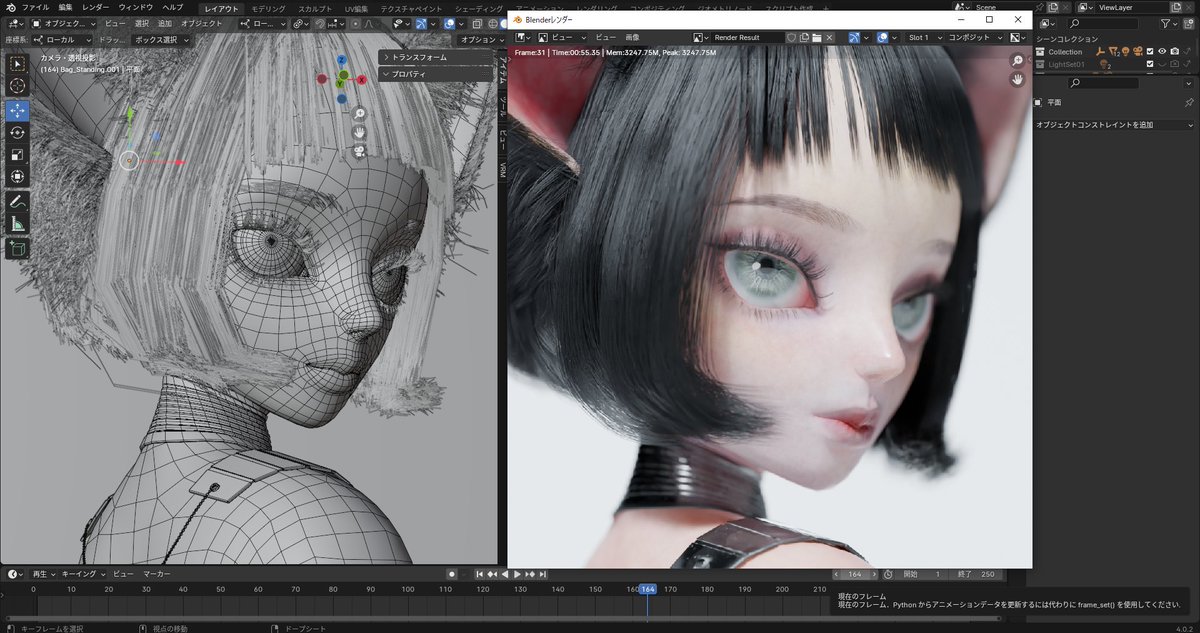Open レンダー menu in top bar
Screen dimensions: 1200x633
pyautogui.click(x=96, y=7)
